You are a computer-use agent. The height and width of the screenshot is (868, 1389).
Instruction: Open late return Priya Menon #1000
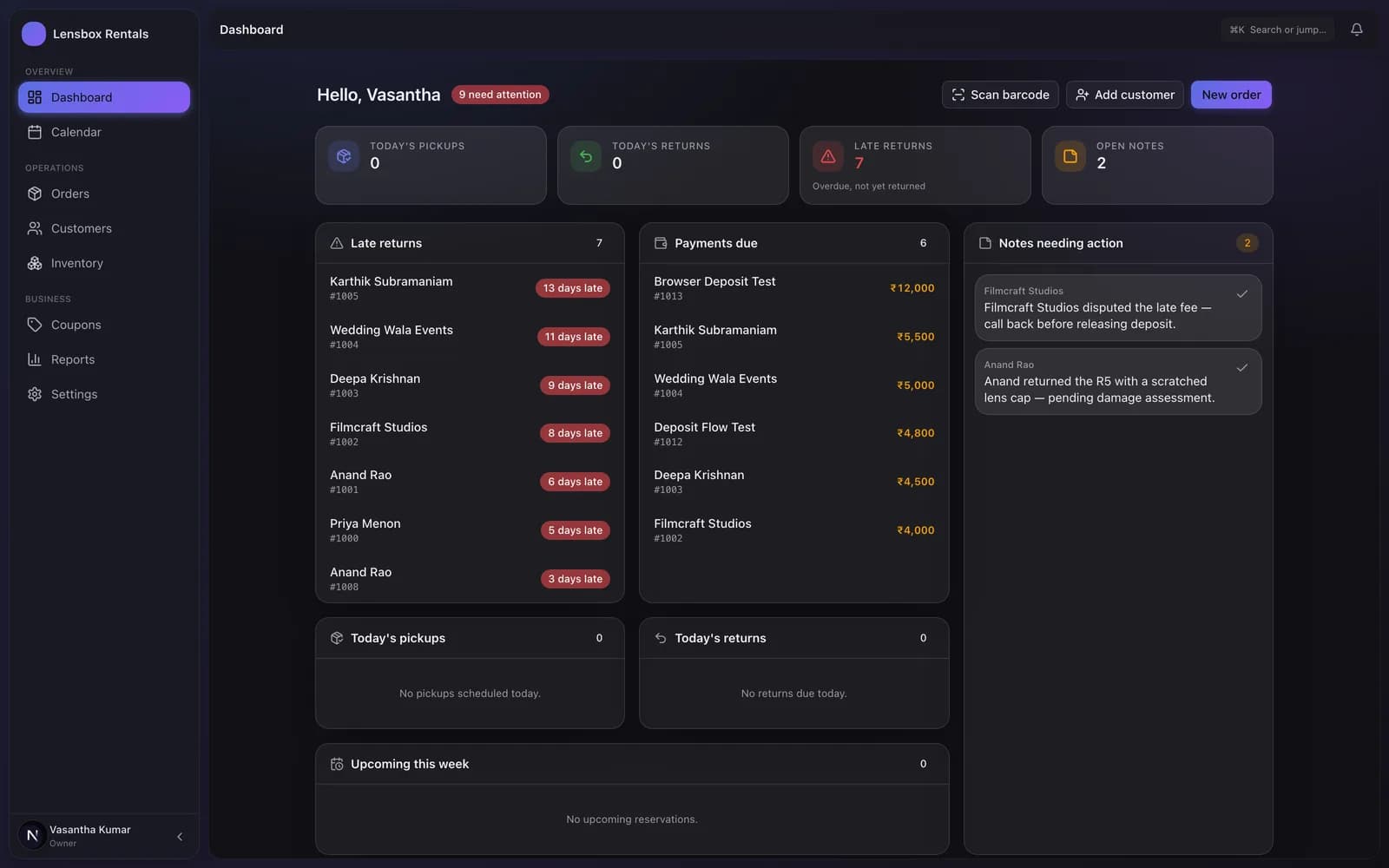(x=470, y=530)
